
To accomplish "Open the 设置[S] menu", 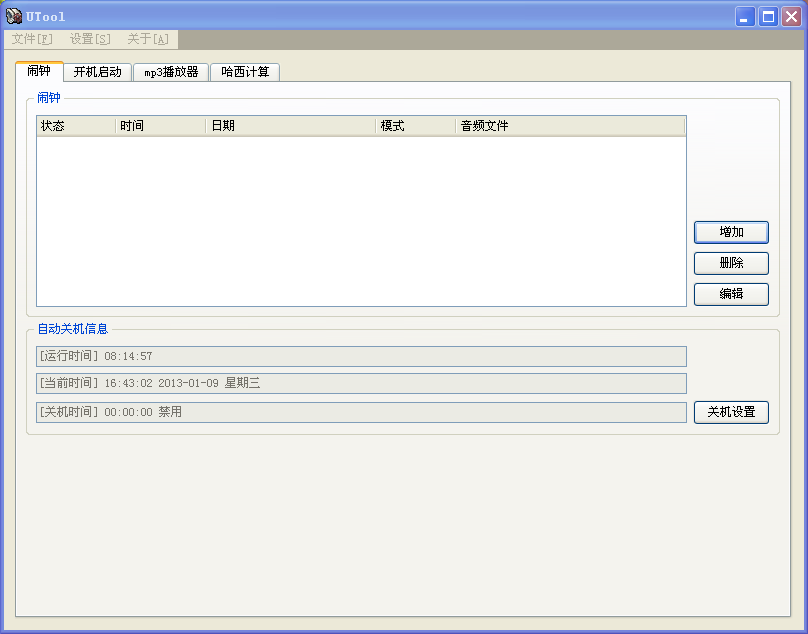I will coord(90,39).
